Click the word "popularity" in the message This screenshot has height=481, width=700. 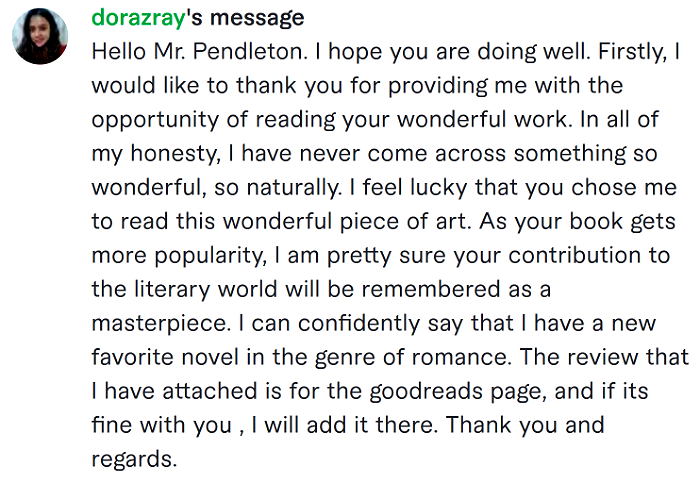coord(211,255)
